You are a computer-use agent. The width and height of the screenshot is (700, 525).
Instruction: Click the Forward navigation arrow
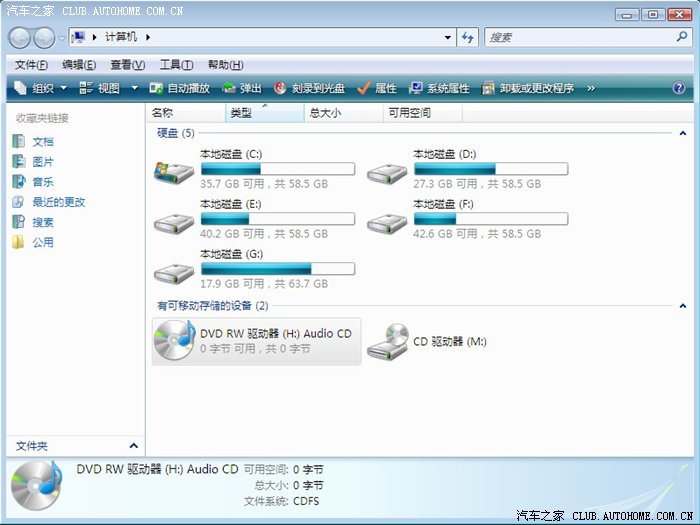(x=44, y=38)
